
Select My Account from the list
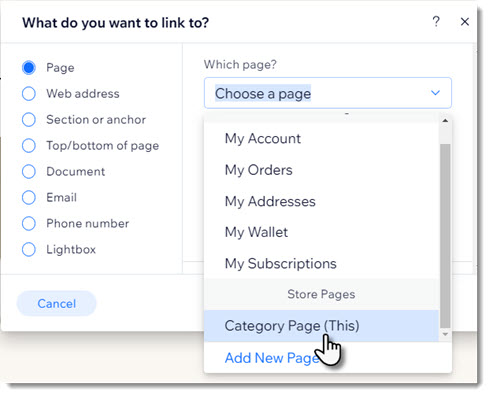point(321,139)
